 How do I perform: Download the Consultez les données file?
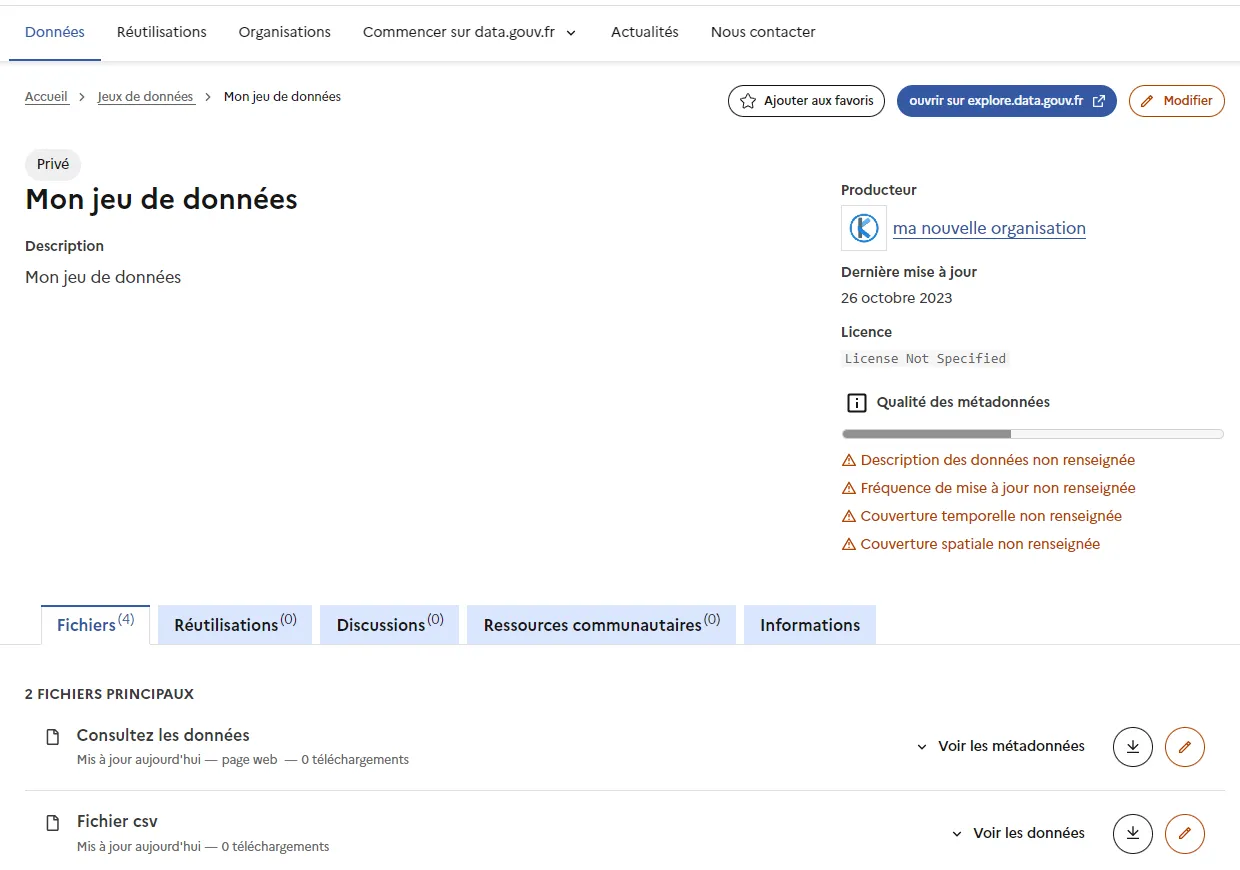coord(1133,746)
